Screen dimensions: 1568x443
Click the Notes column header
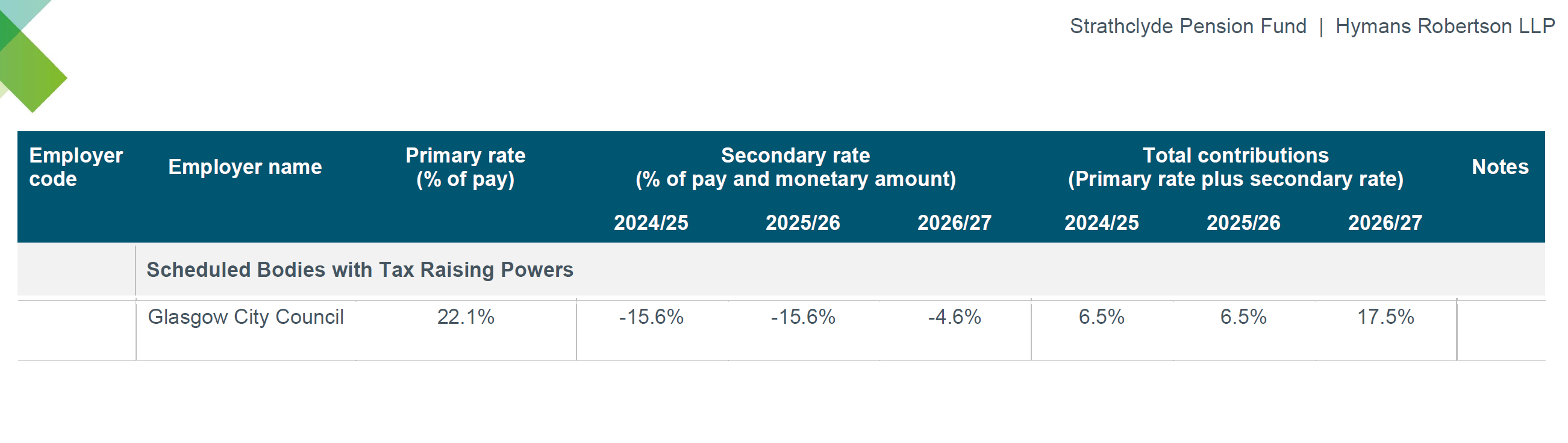tap(1499, 167)
